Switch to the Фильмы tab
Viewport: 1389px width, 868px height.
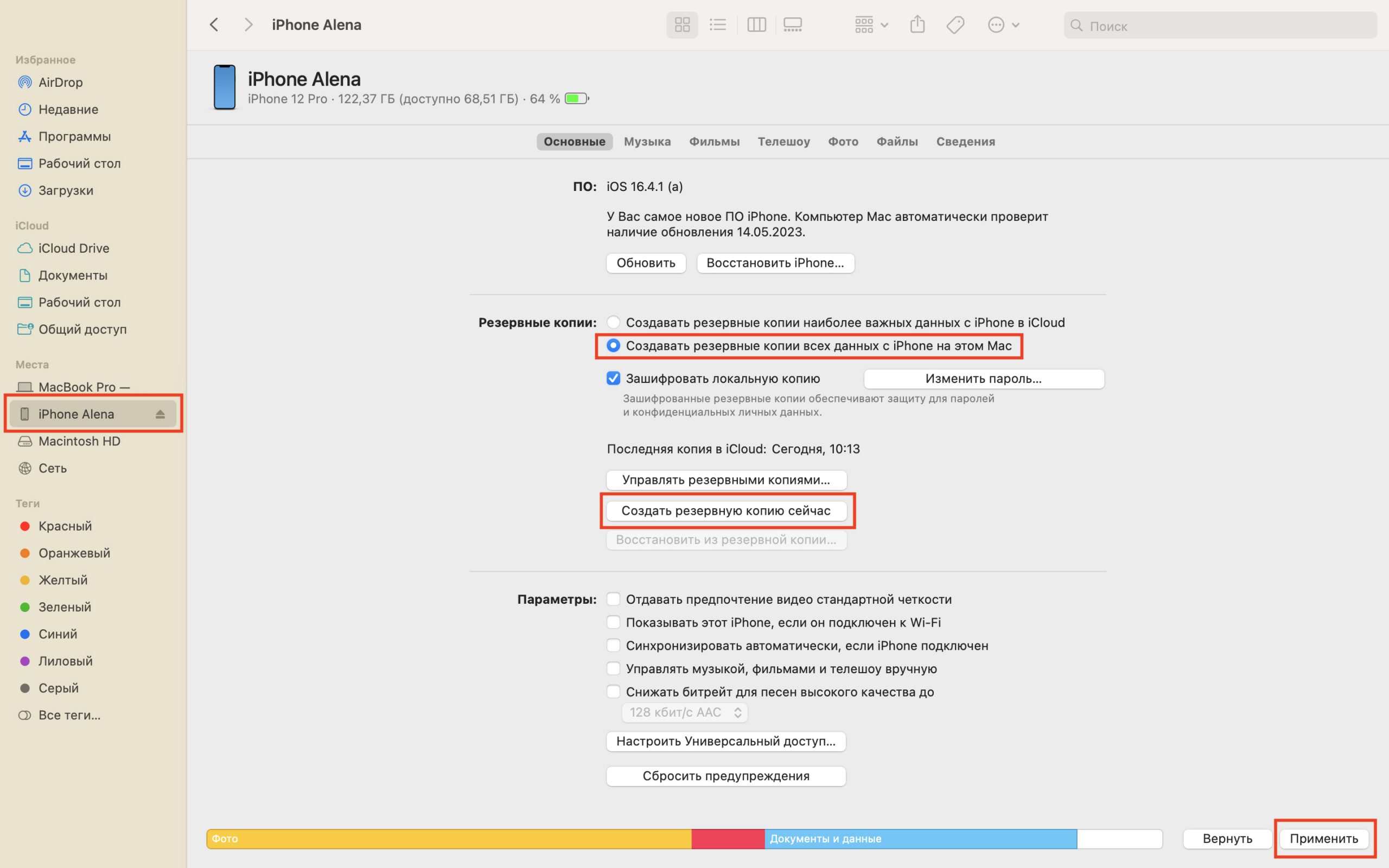pos(714,141)
